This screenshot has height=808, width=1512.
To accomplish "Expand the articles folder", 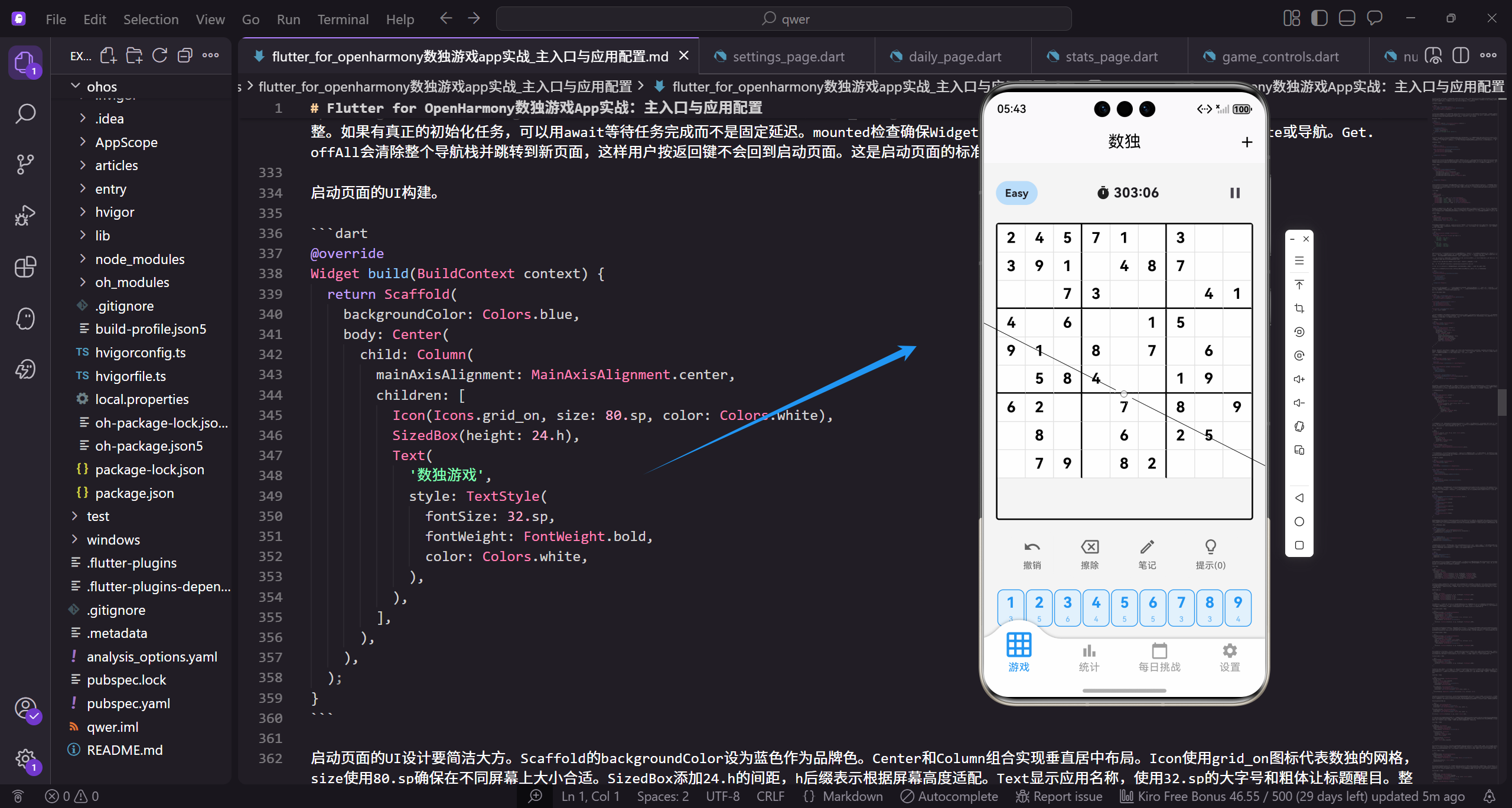I will (116, 165).
